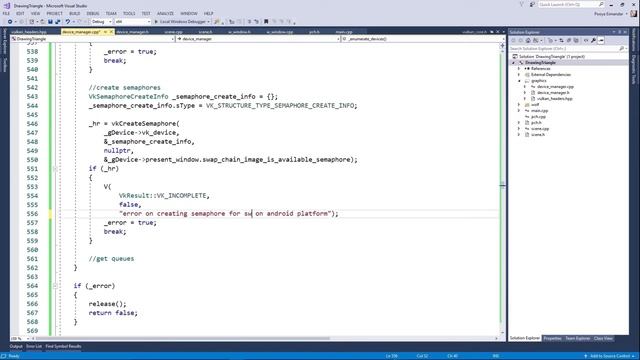The image size is (640, 360).
Task: Click View Code icon in Solution Explorer
Action: (586, 40)
